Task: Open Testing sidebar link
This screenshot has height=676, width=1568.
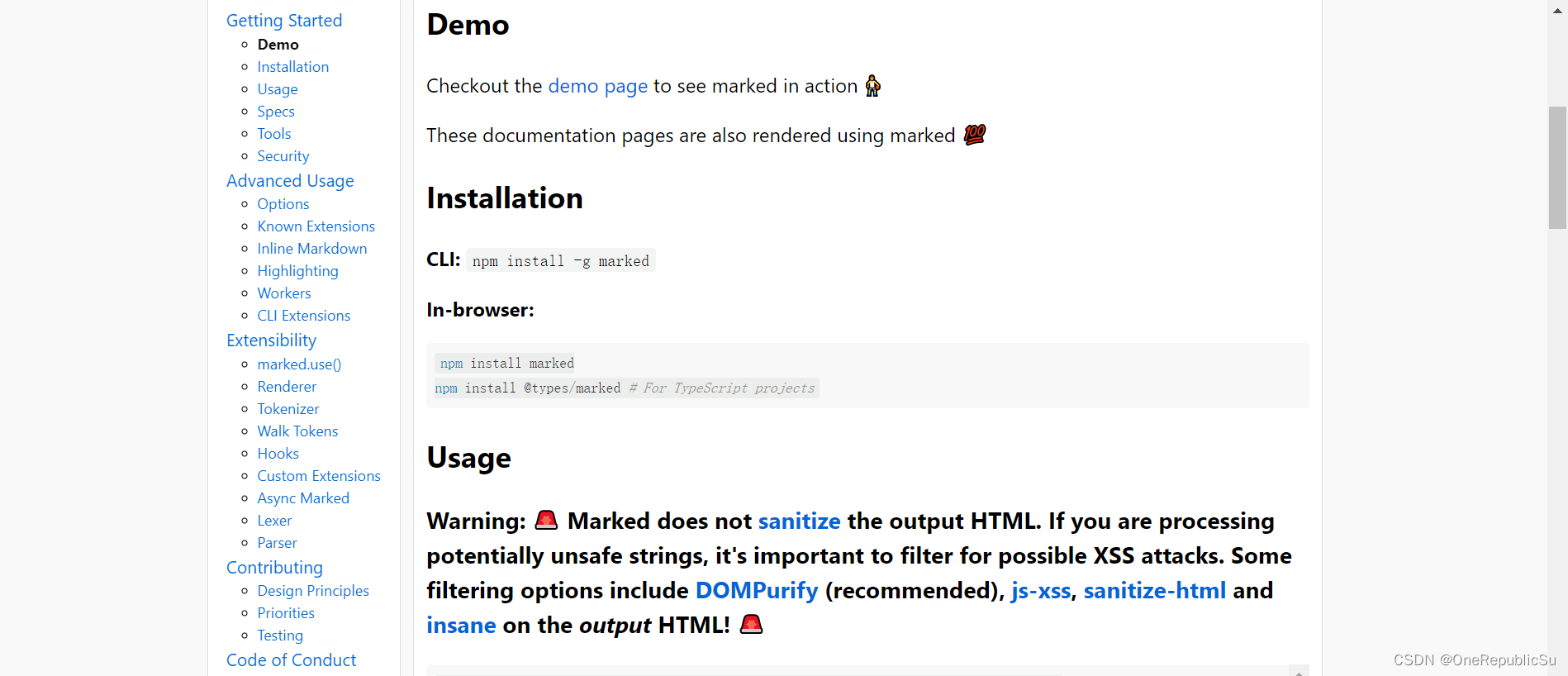Action: pyautogui.click(x=280, y=636)
